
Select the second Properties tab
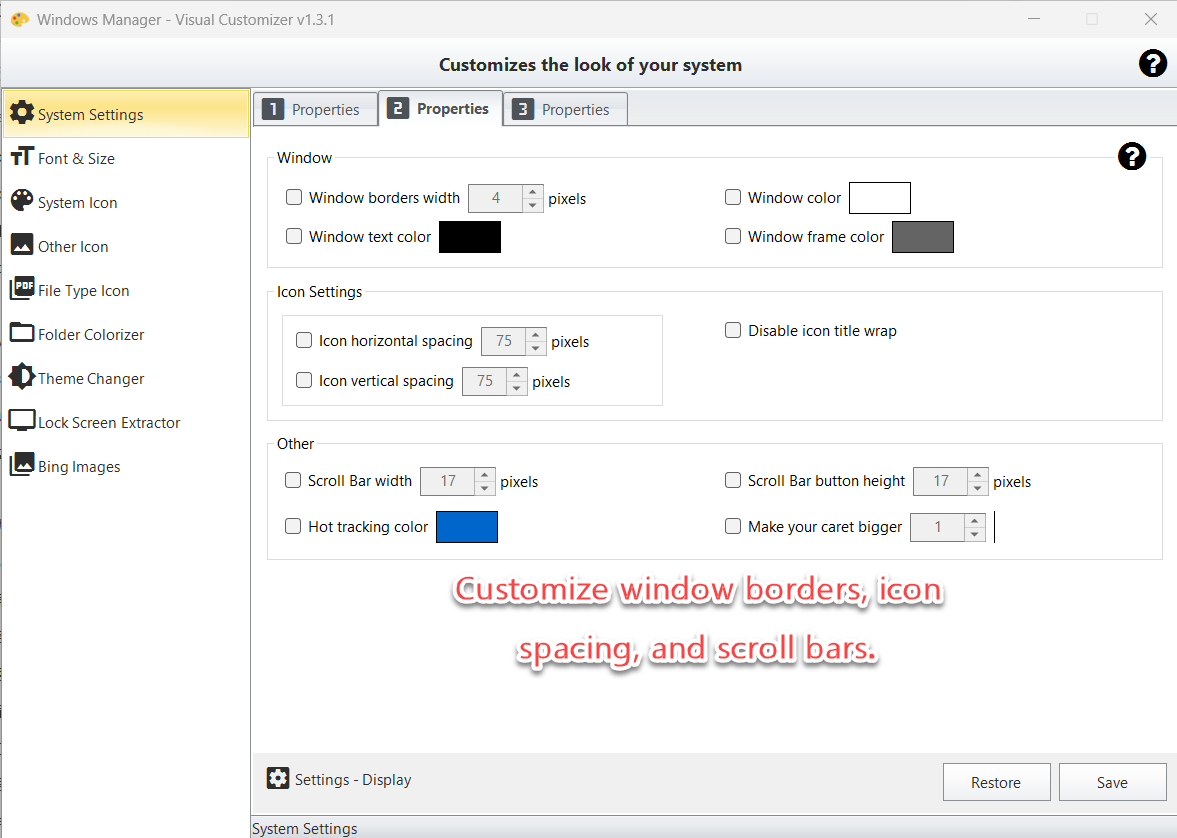[x=441, y=108]
